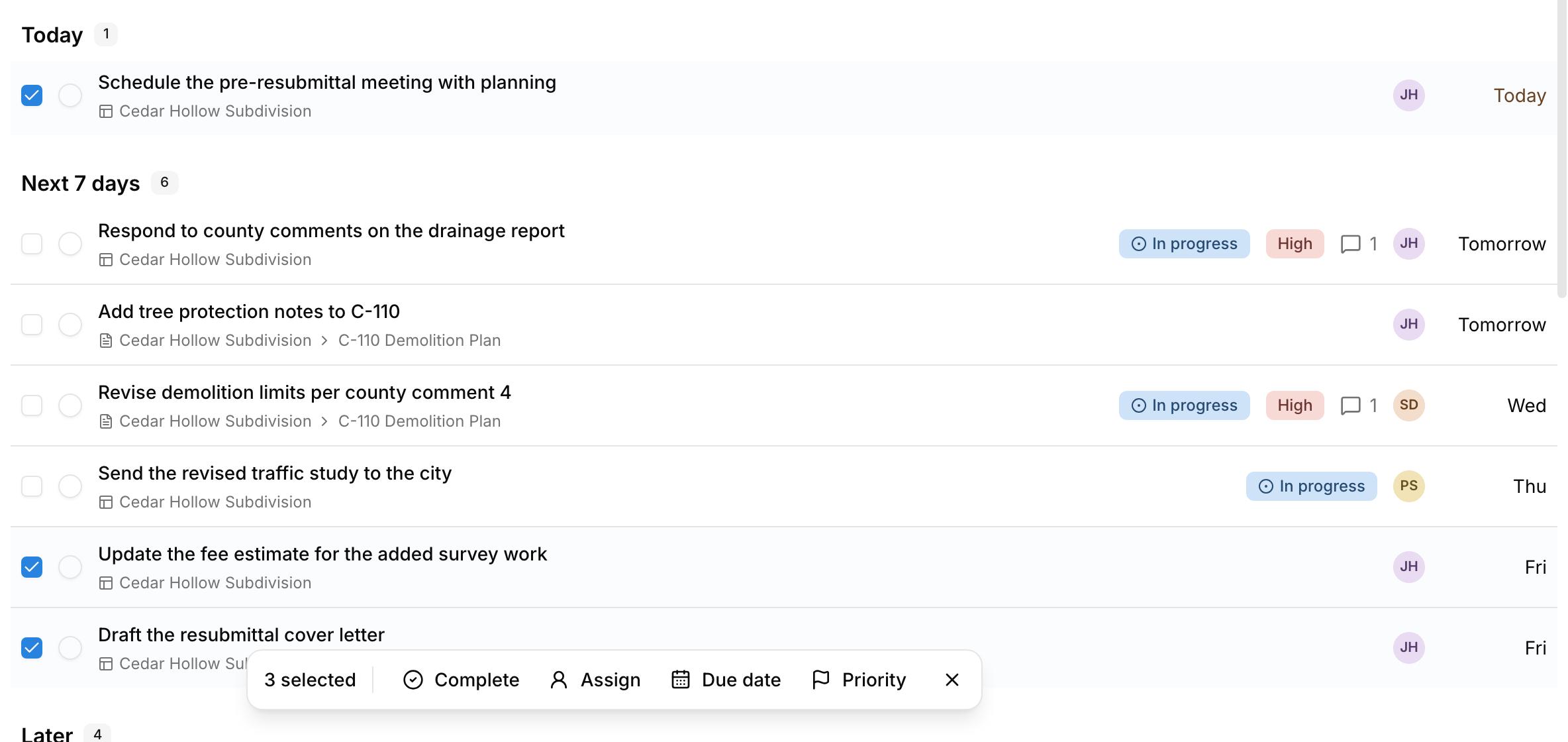Click Assign in the selection toolbar

click(x=595, y=680)
